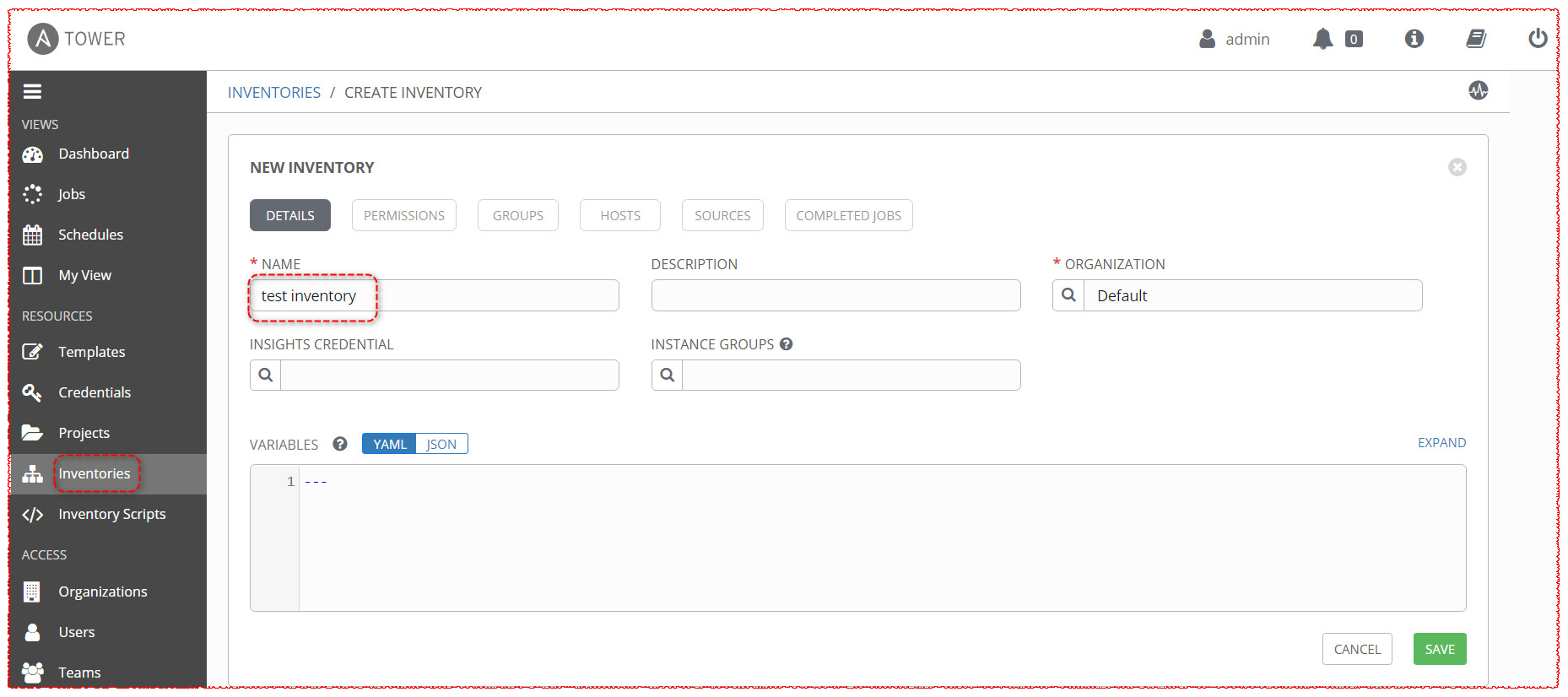Click the Organization field with Default
This screenshot has height=697, width=1568.
1253,295
